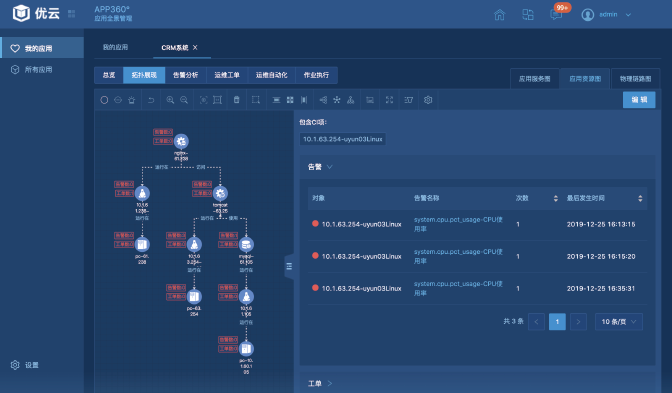Click the trash delete icon in toolbar

pyautogui.click(x=237, y=100)
